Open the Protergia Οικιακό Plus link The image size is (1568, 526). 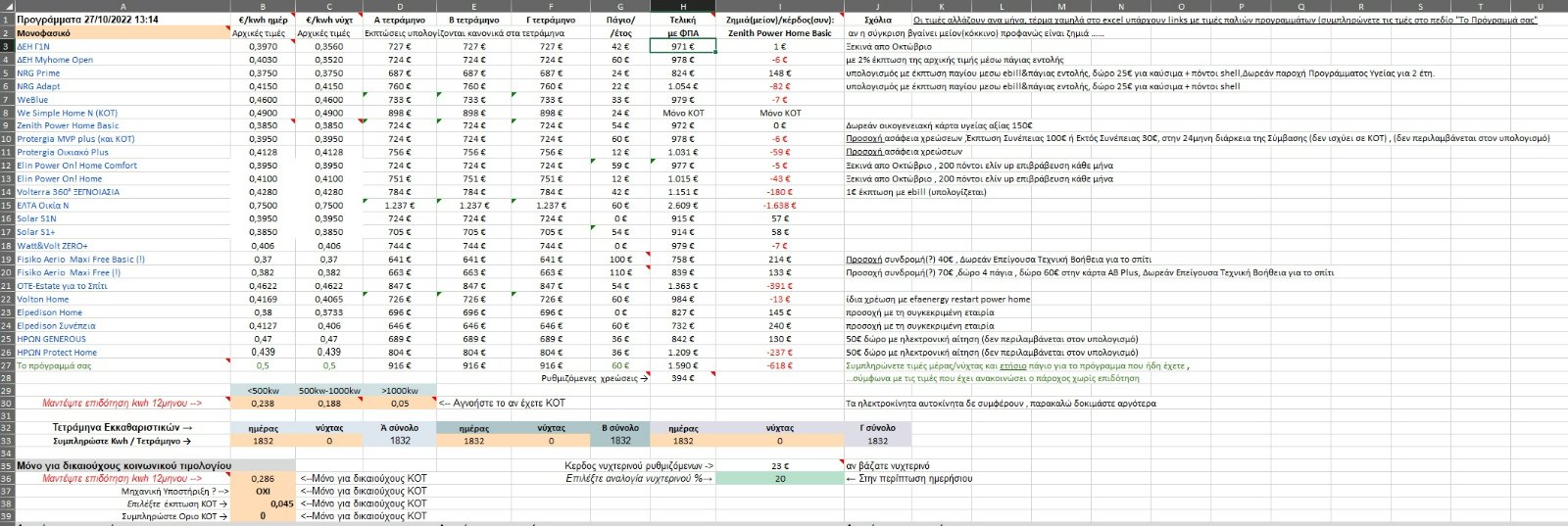pos(63,152)
